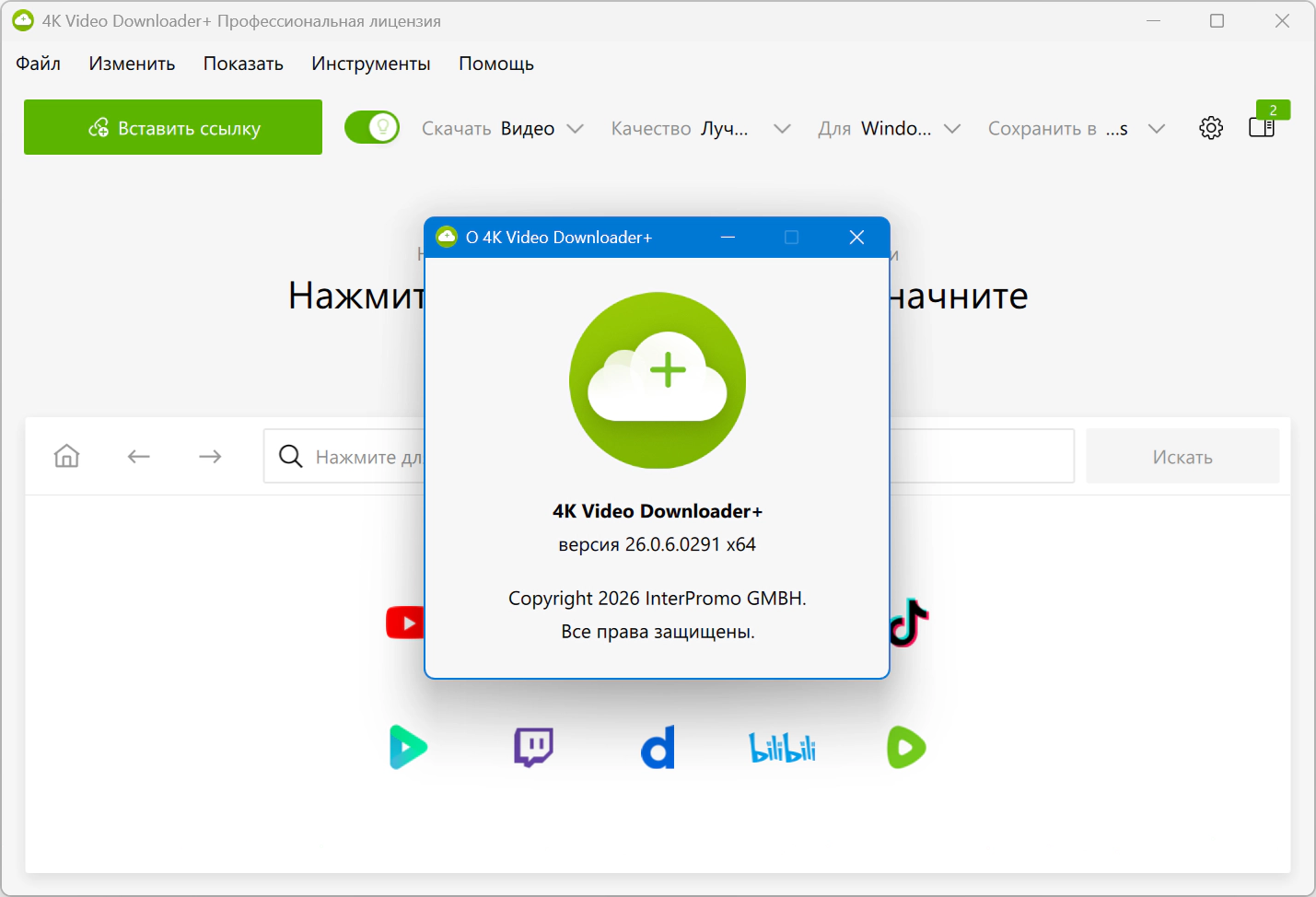Screen dimensions: 1316x897
Task: Expand the Качество quality dropdown
Action: (x=701, y=128)
